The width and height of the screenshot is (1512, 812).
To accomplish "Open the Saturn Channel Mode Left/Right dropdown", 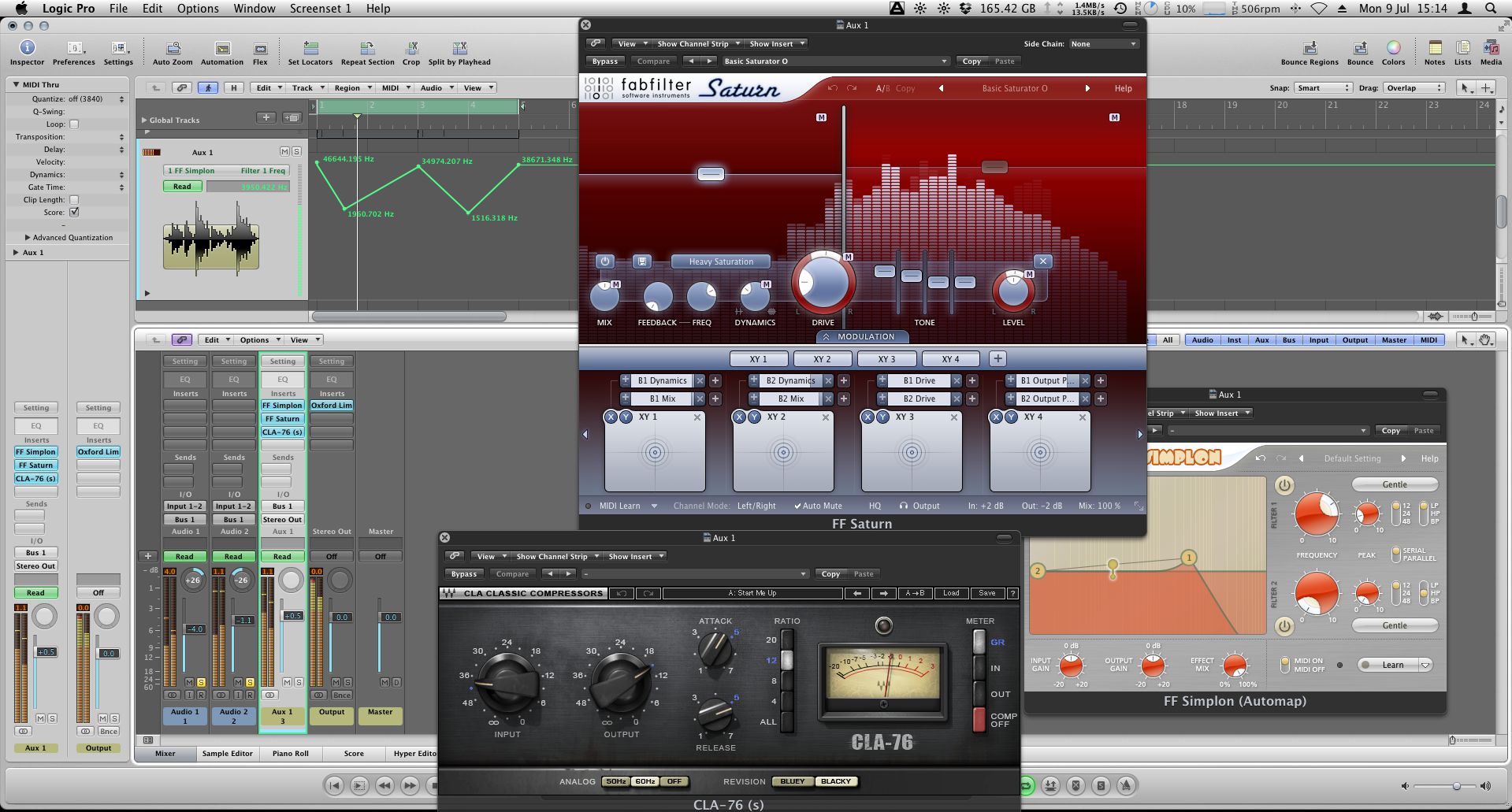I will pyautogui.click(x=756, y=506).
